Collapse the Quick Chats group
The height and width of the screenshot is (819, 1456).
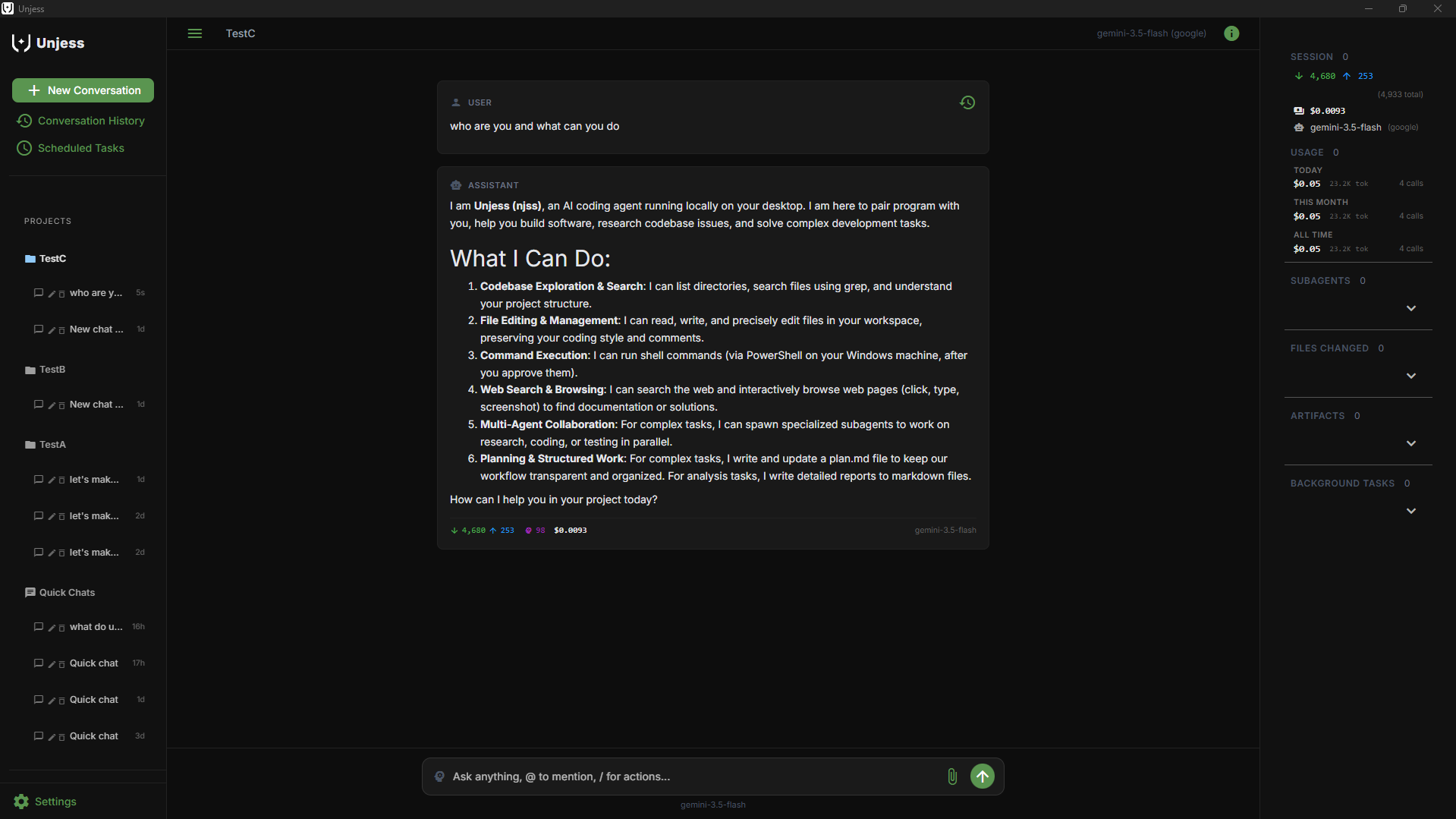coord(67,593)
